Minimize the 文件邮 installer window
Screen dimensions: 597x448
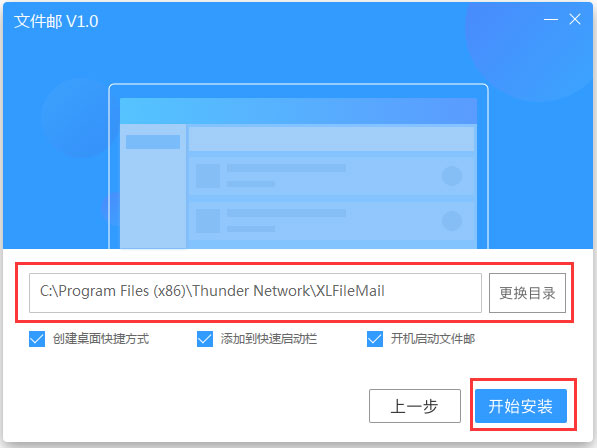coord(551,19)
